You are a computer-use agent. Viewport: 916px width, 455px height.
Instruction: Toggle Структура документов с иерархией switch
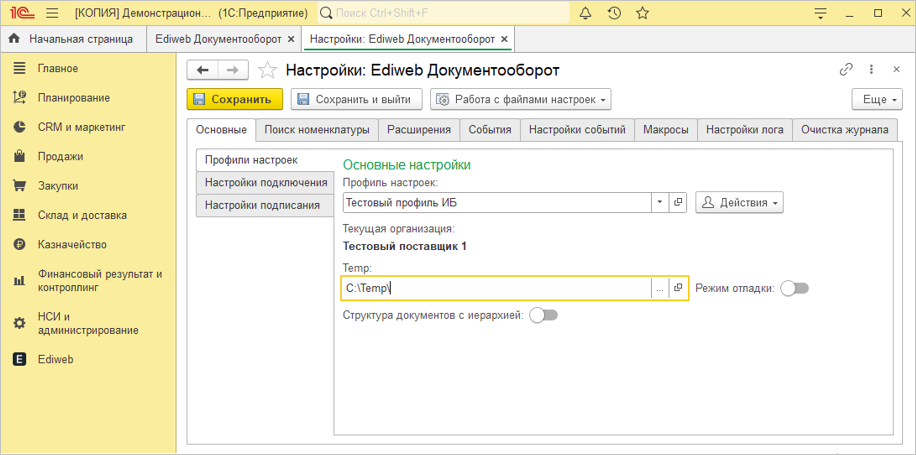(543, 315)
